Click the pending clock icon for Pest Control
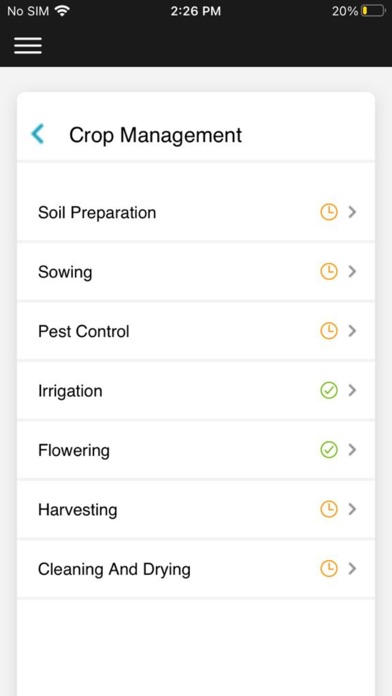Image resolution: width=392 pixels, height=696 pixels. click(329, 331)
